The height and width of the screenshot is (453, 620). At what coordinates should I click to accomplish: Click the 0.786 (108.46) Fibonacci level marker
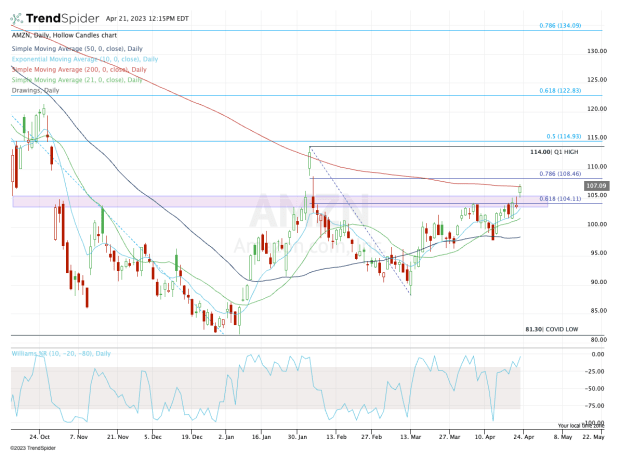click(x=559, y=173)
